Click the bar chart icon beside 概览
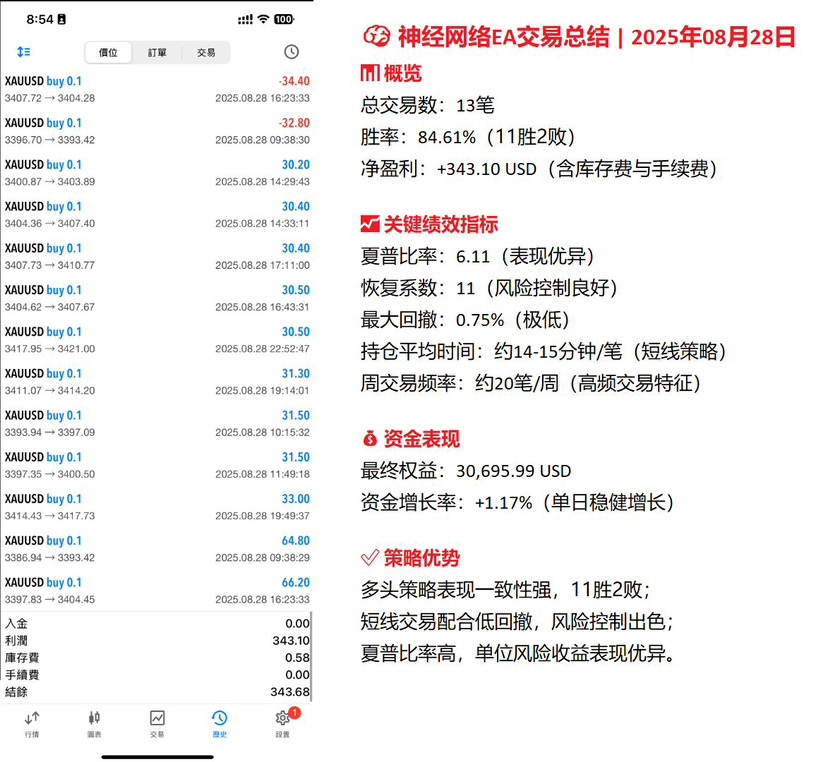 point(370,73)
